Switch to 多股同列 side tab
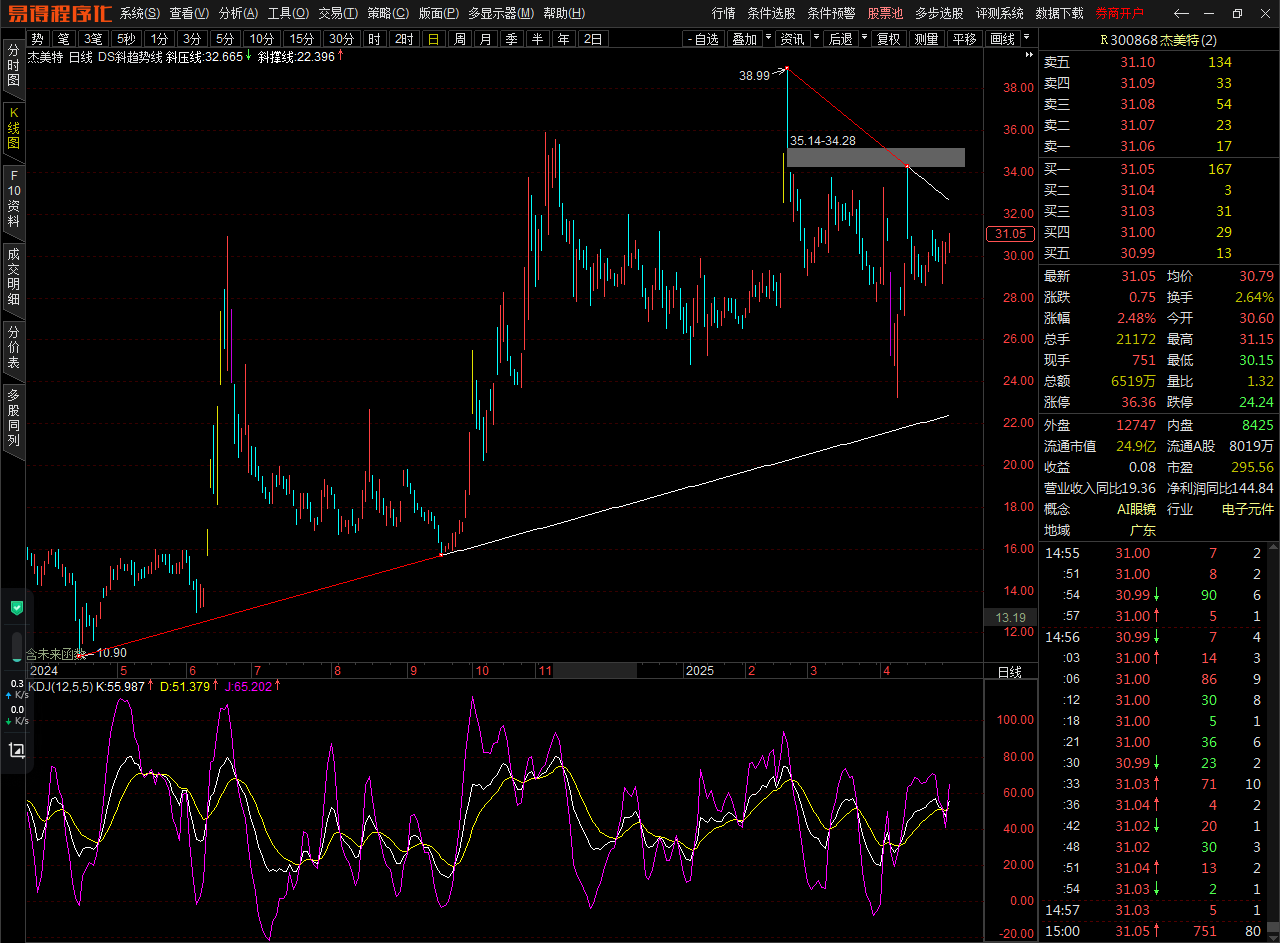1280x943 pixels. click(x=14, y=420)
